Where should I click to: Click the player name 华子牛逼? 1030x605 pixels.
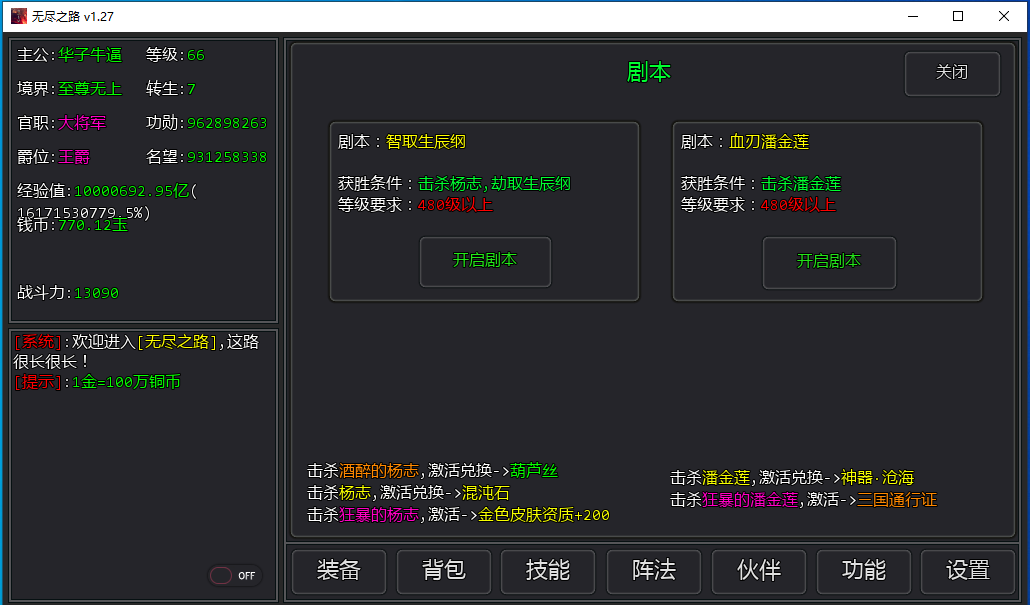[90, 55]
